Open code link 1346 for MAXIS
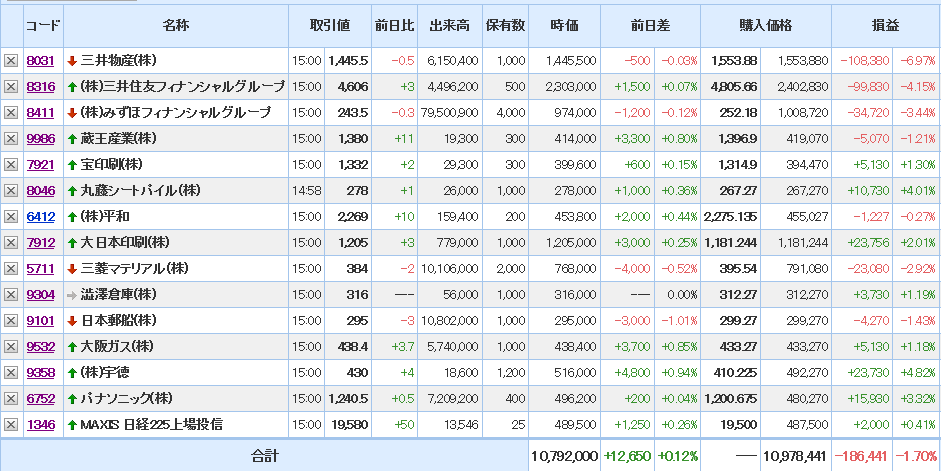Image resolution: width=941 pixels, height=471 pixels. coord(40,424)
